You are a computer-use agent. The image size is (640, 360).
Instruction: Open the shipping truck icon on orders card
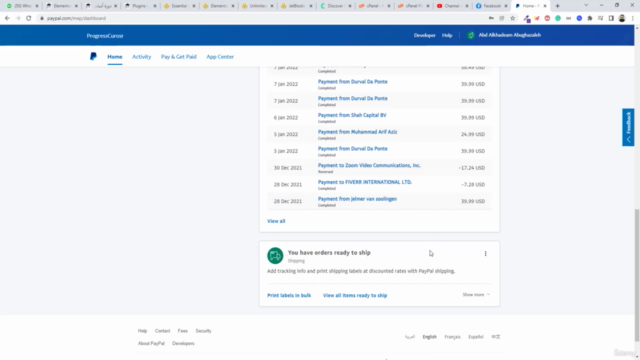point(275,256)
